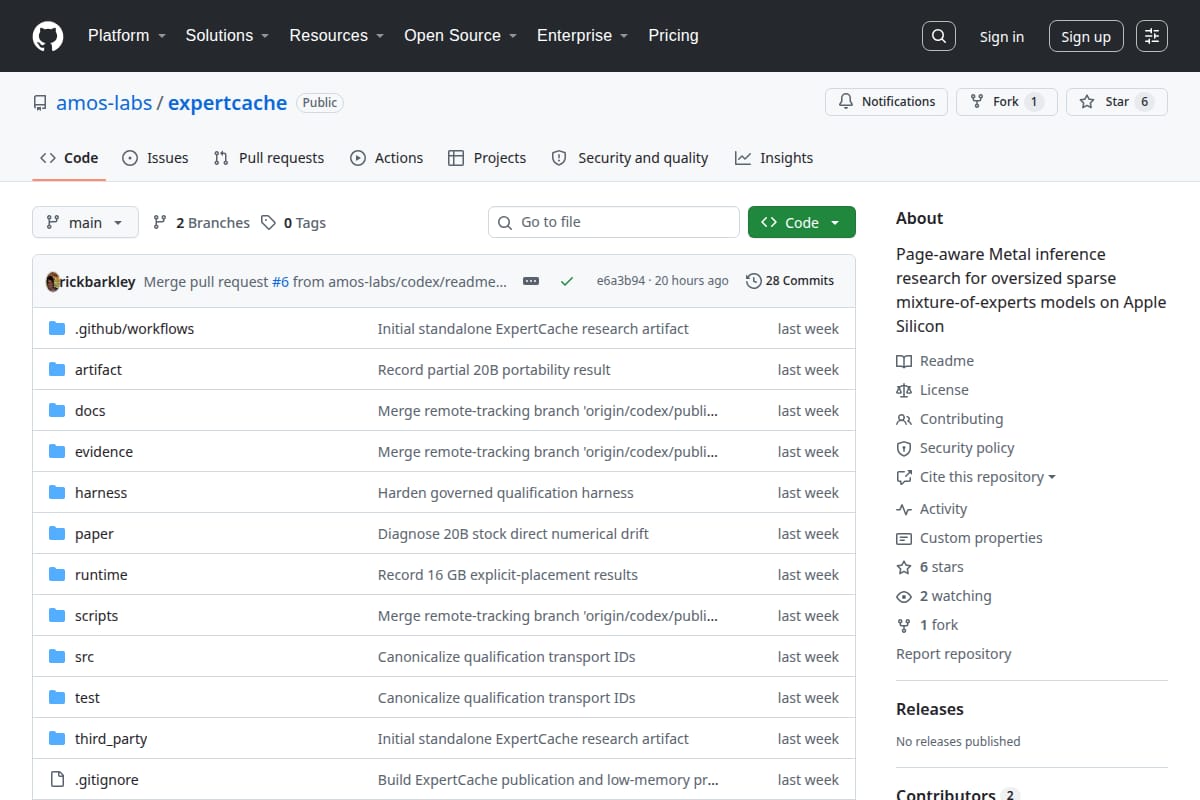
Task: Click the Readme book icon in About
Action: (x=904, y=361)
